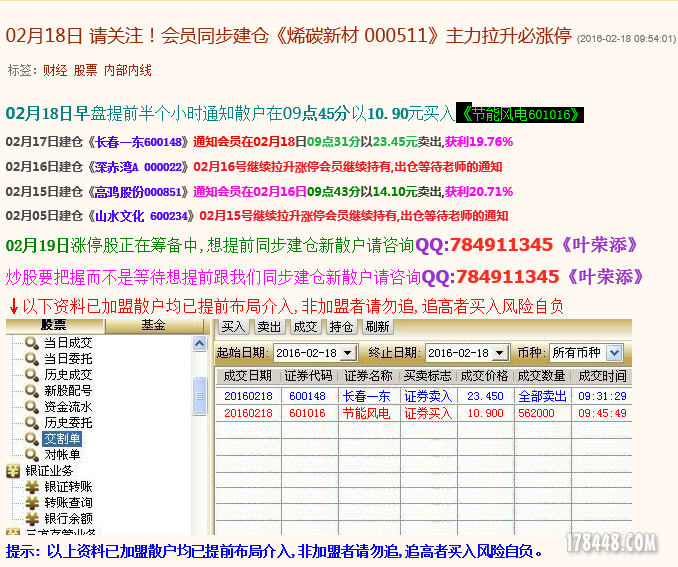Click the 买入 toolbar button
This screenshot has width=678, height=567.
(x=233, y=327)
